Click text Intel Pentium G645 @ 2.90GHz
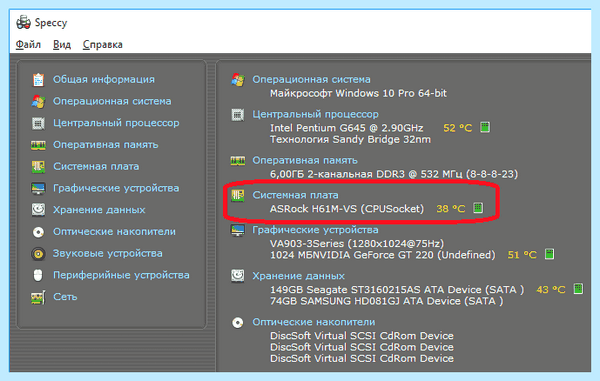This screenshot has height=381, width=600. tap(347, 128)
